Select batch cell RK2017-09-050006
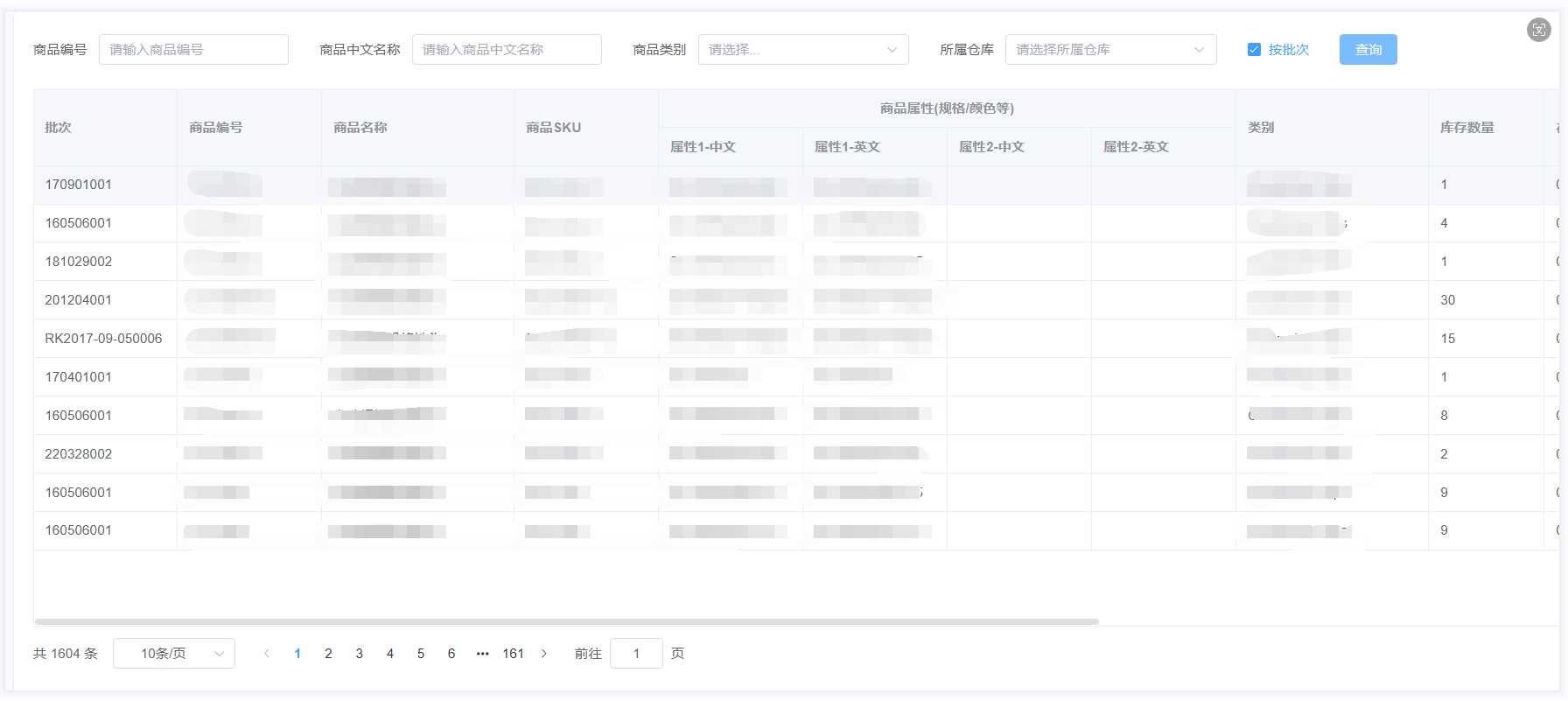The image size is (1568, 701). click(105, 339)
